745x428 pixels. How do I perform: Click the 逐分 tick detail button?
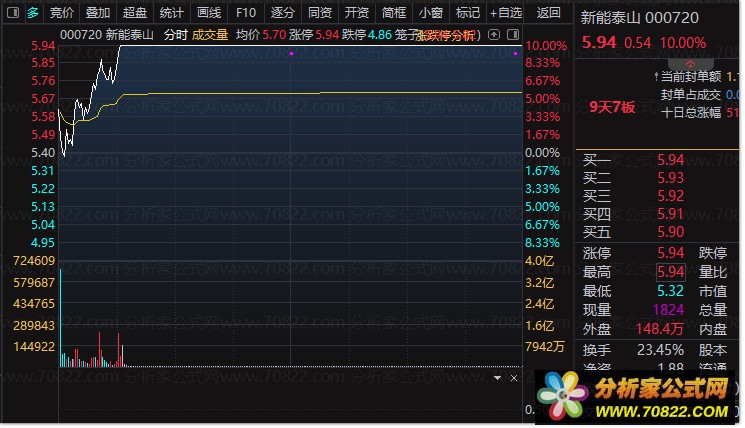[283, 13]
